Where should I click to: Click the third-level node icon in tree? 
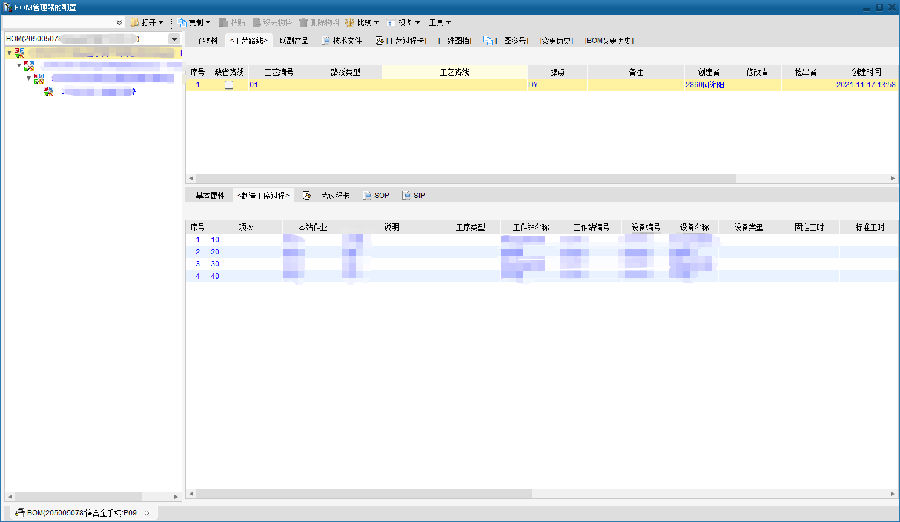38,79
